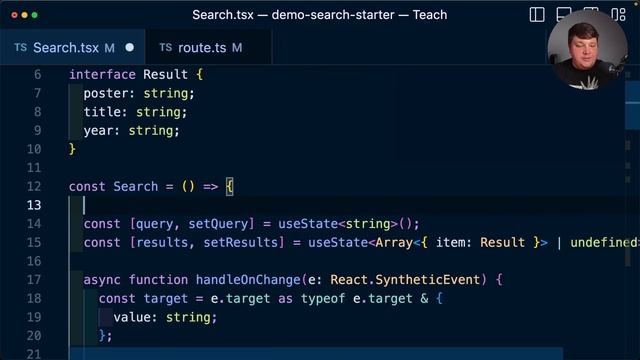The image size is (640, 360).
Task: Click 'setQuery' on line 14
Action: coord(218,224)
